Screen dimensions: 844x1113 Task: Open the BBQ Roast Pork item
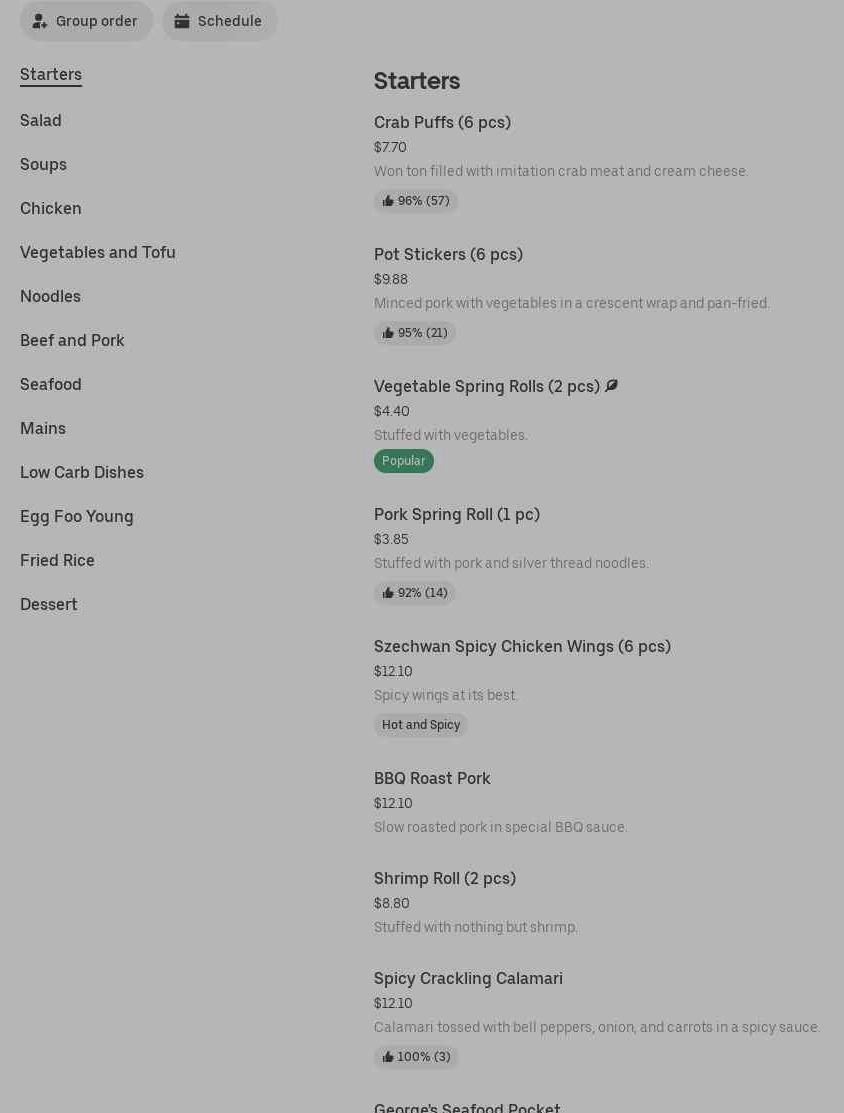432,778
